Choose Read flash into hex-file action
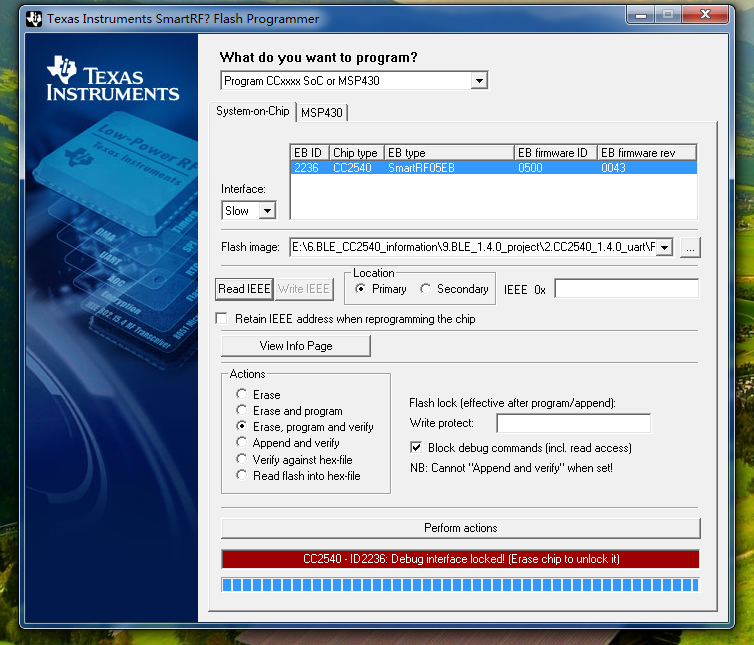Image resolution: width=754 pixels, height=645 pixels. [241, 475]
